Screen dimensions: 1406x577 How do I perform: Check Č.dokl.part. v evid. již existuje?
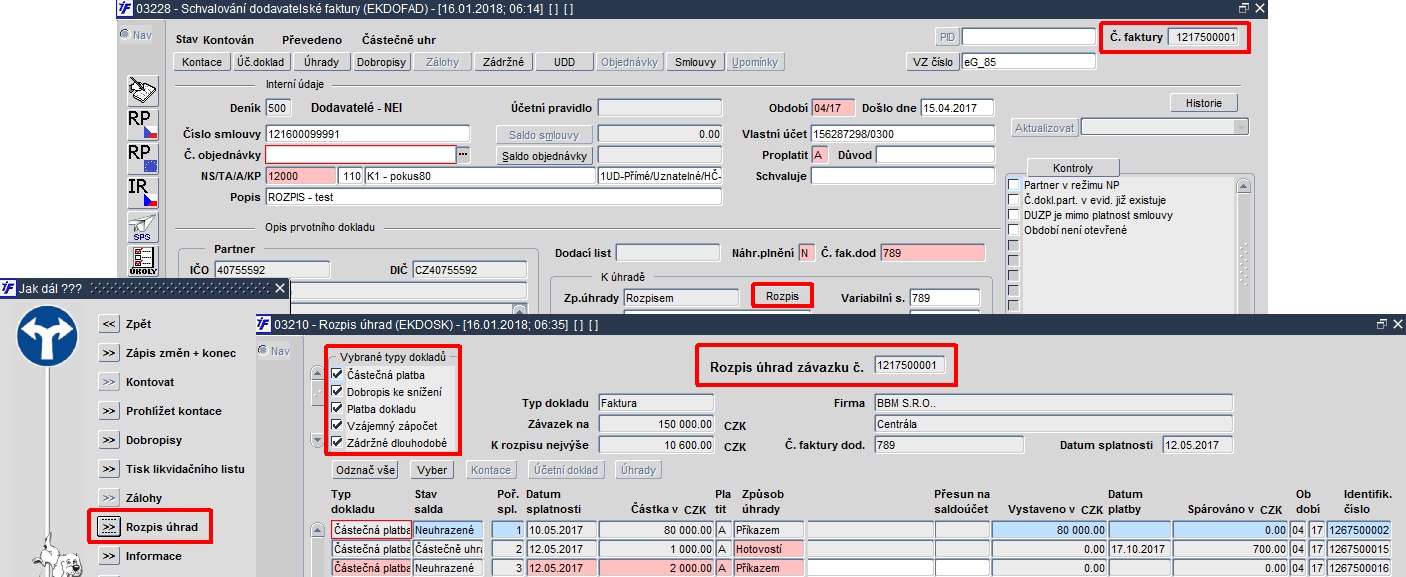(x=1014, y=200)
